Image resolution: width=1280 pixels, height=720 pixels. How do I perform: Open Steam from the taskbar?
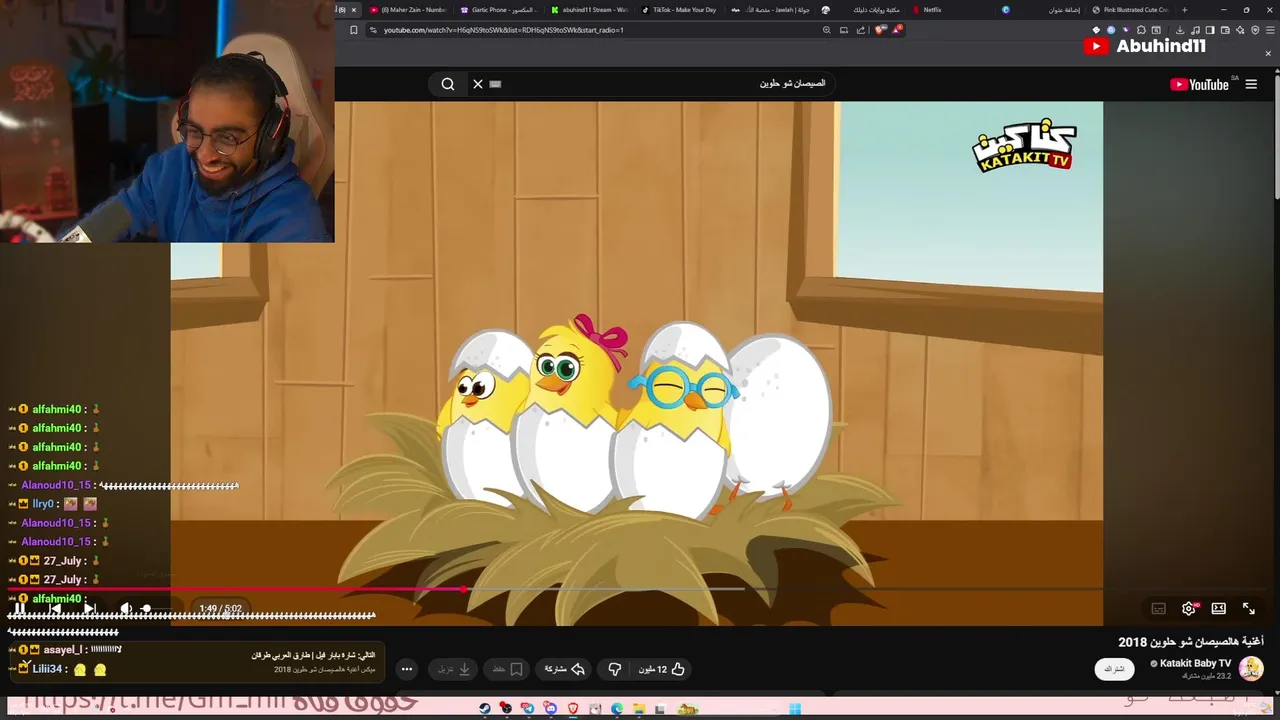coord(485,709)
